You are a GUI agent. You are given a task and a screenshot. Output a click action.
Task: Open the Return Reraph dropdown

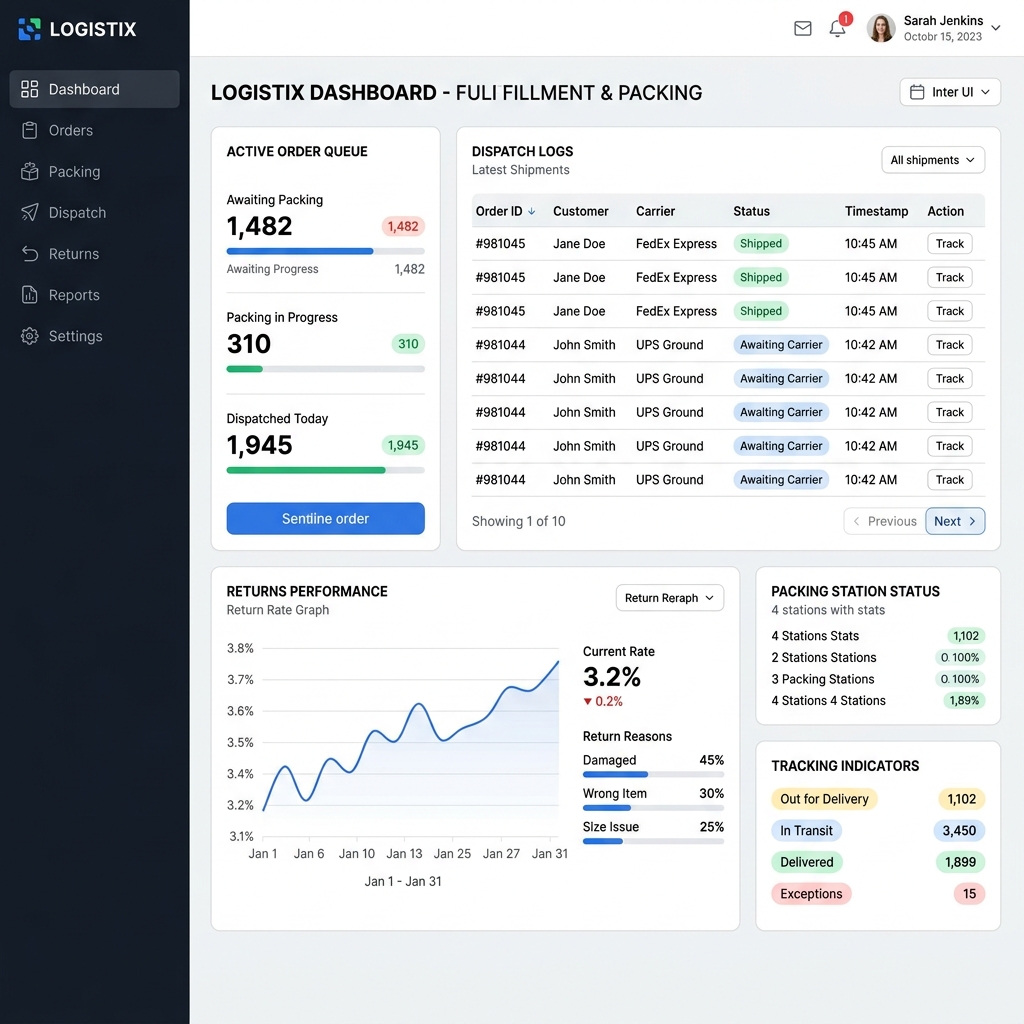tap(669, 598)
